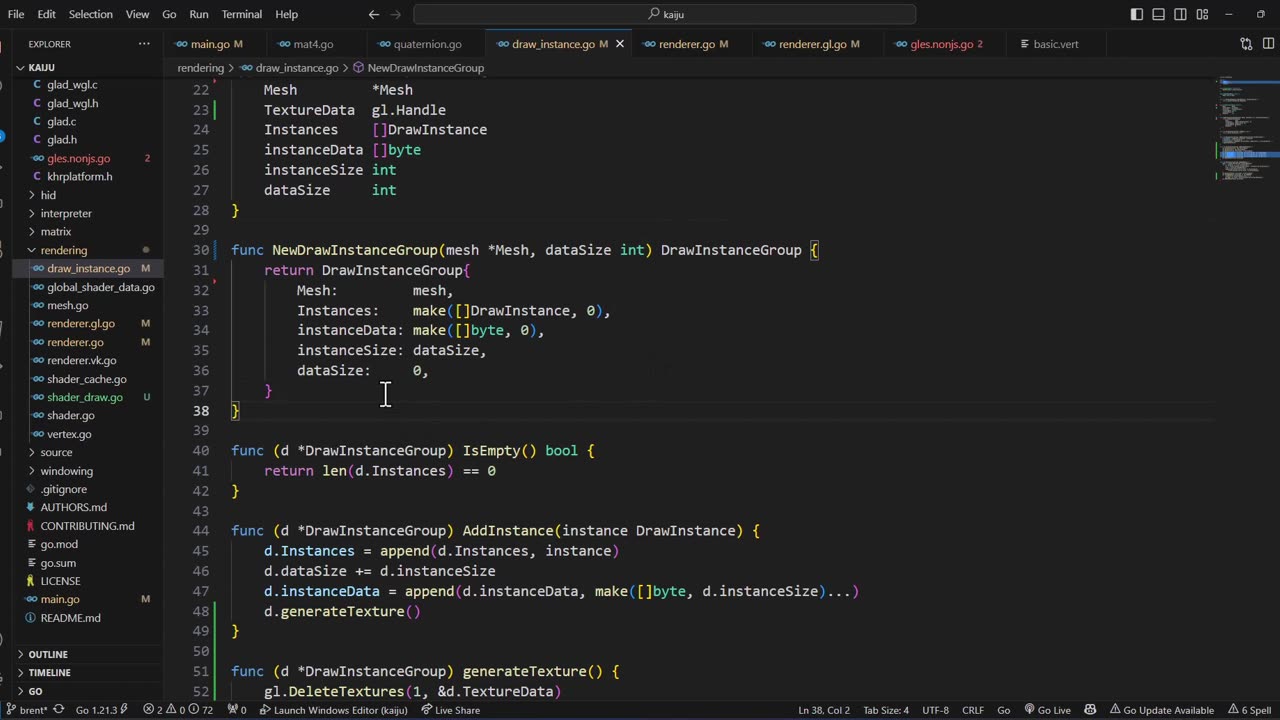
Task: Change UTF-8 file encoding
Action: tap(935, 710)
